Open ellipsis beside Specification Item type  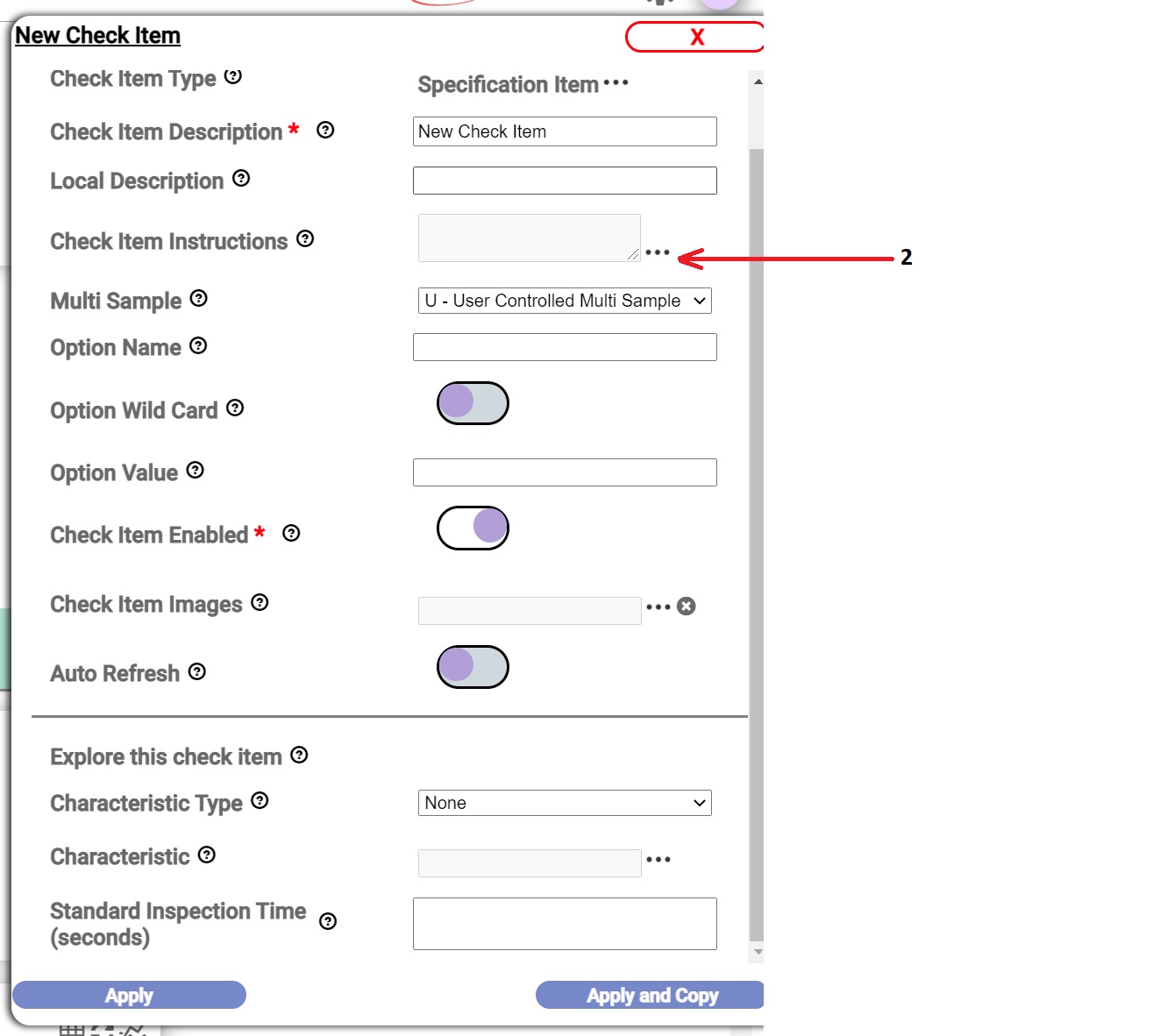616,82
